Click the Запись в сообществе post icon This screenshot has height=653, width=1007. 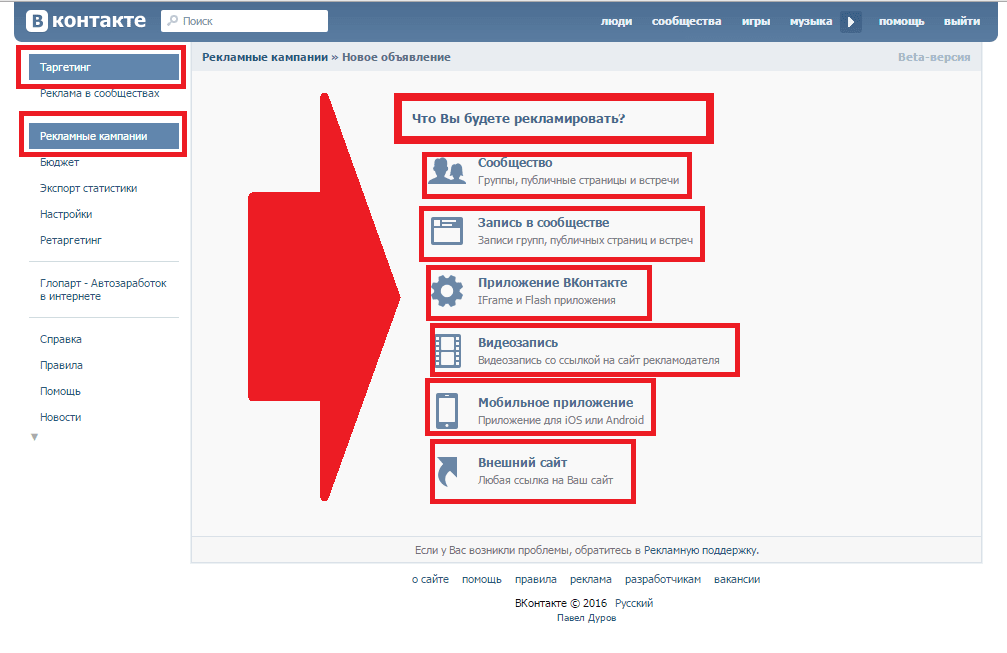446,231
